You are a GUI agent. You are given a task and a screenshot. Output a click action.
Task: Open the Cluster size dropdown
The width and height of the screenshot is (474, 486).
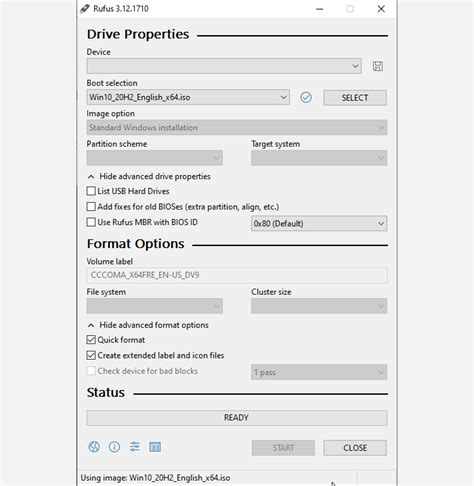tap(319, 306)
